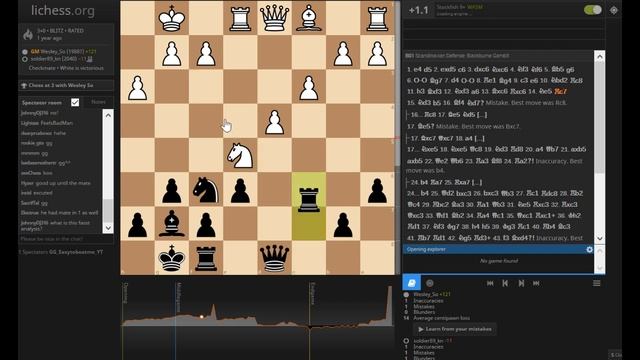Select the white rook next to the queen
640x360 pixels.
pos(240,18)
